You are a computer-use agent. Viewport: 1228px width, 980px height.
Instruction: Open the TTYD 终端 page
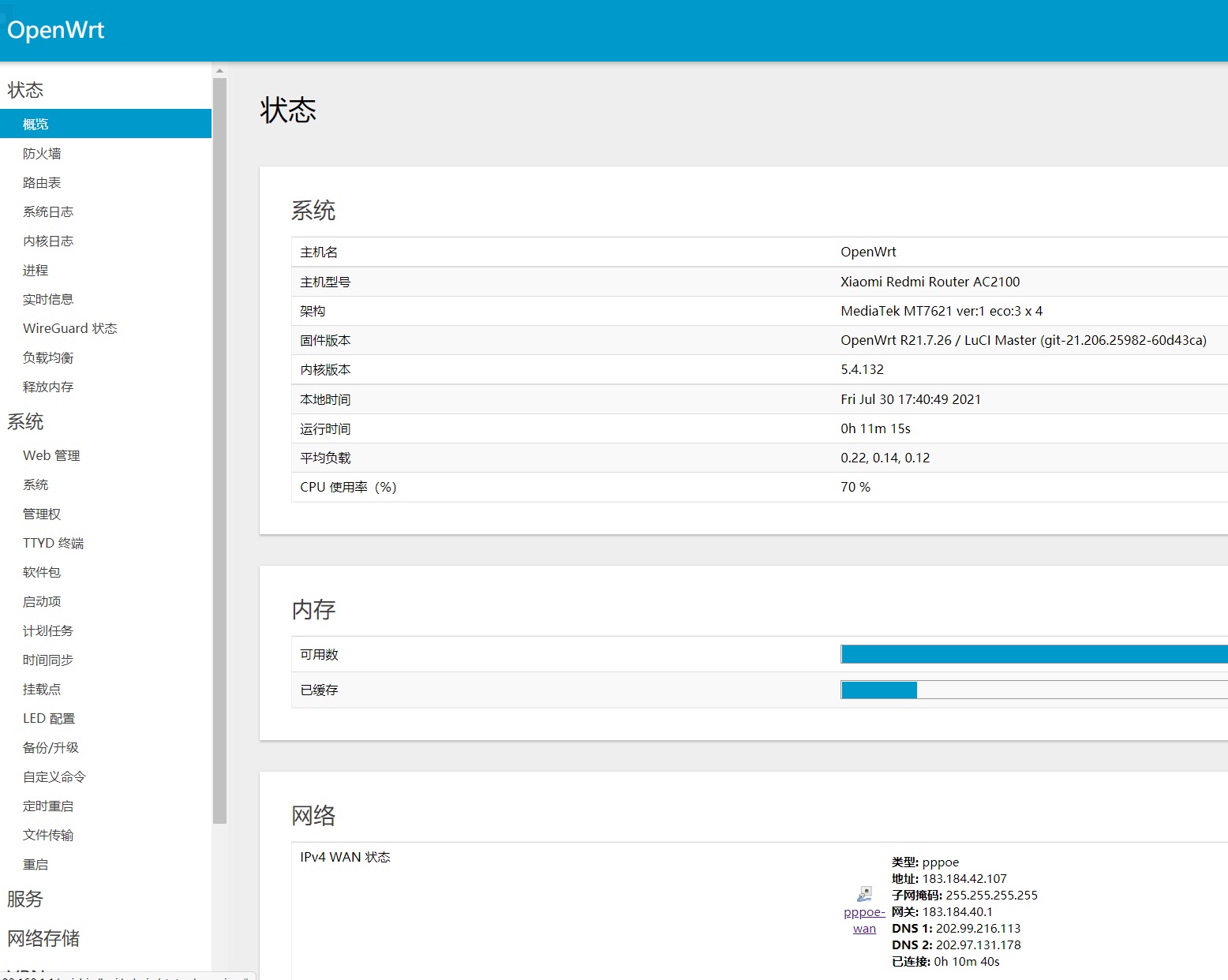(54, 543)
